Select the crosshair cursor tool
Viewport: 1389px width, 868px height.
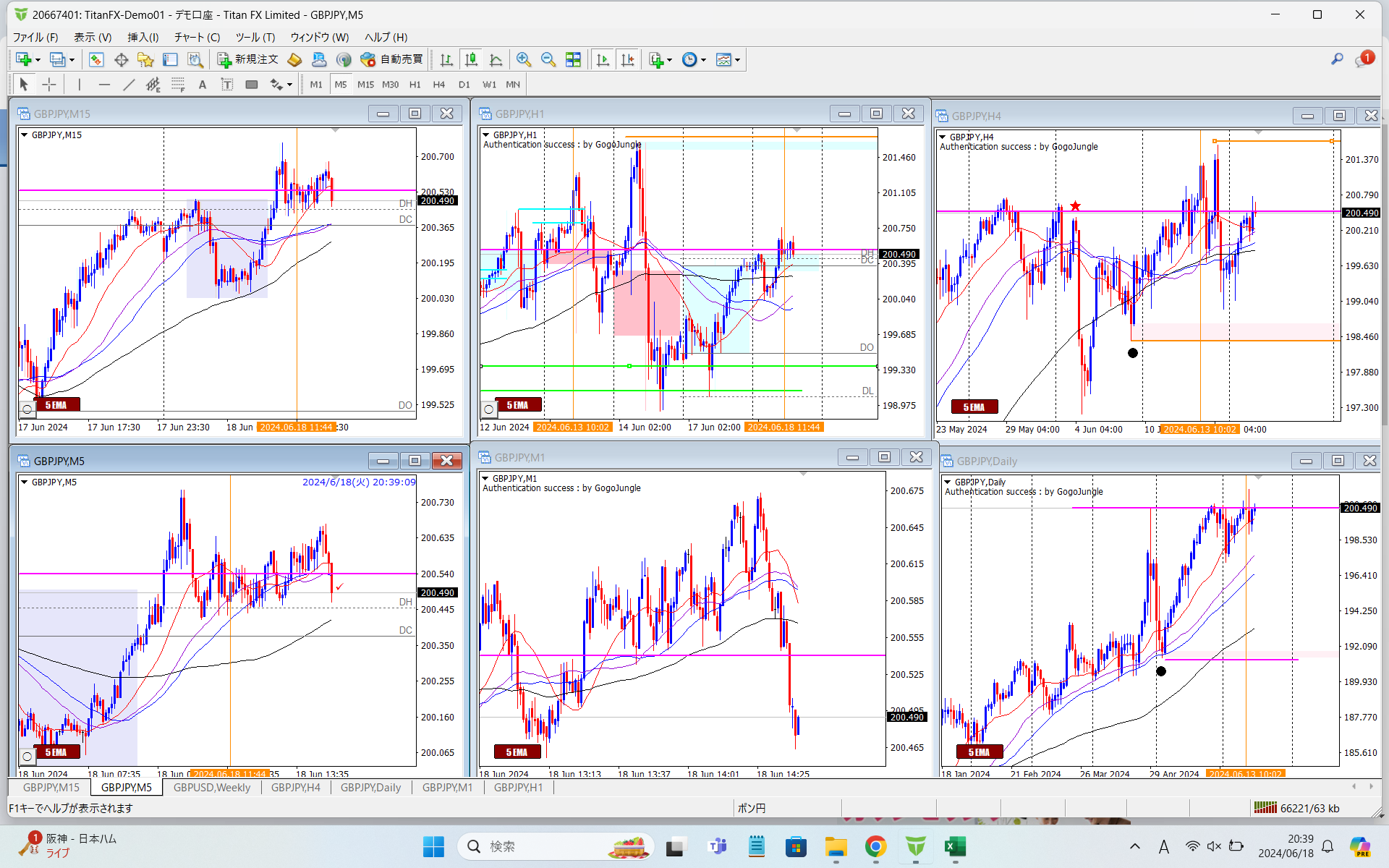tap(49, 85)
